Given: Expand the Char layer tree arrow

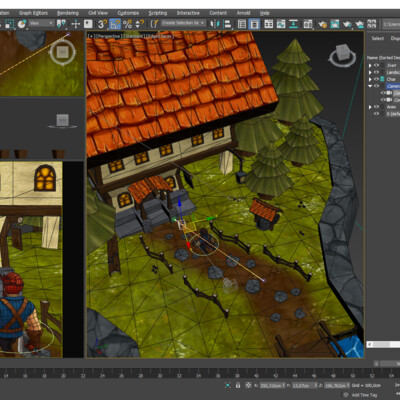Looking at the screenshot, I should tap(370, 79).
